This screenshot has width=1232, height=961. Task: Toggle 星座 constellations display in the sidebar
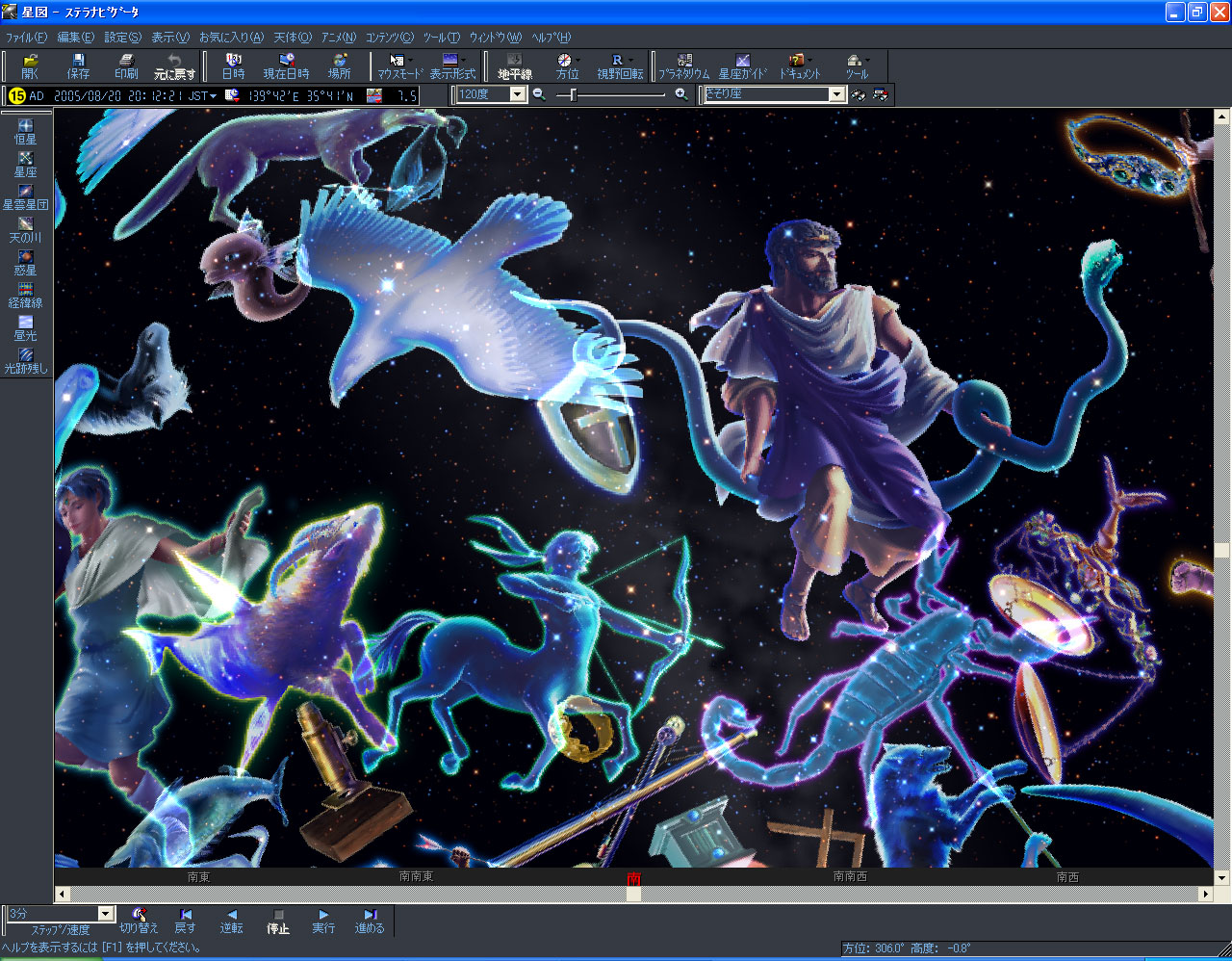click(25, 165)
